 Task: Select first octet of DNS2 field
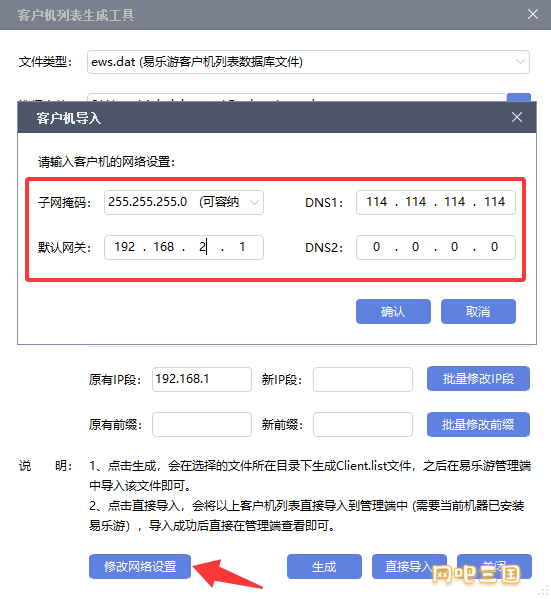[376, 247]
